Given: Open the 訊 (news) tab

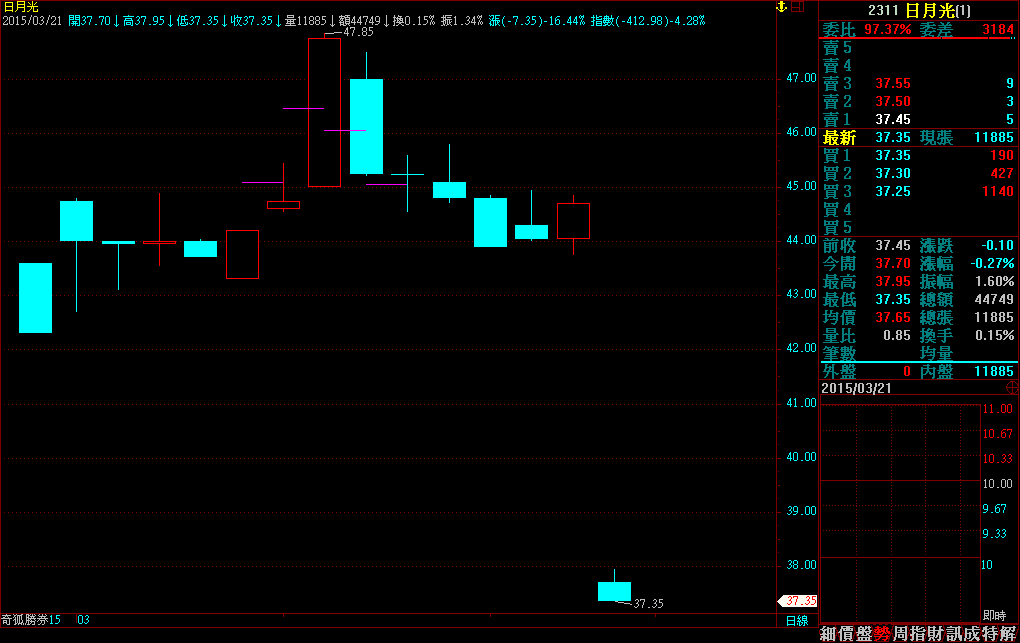Looking at the screenshot, I should tap(953, 633).
